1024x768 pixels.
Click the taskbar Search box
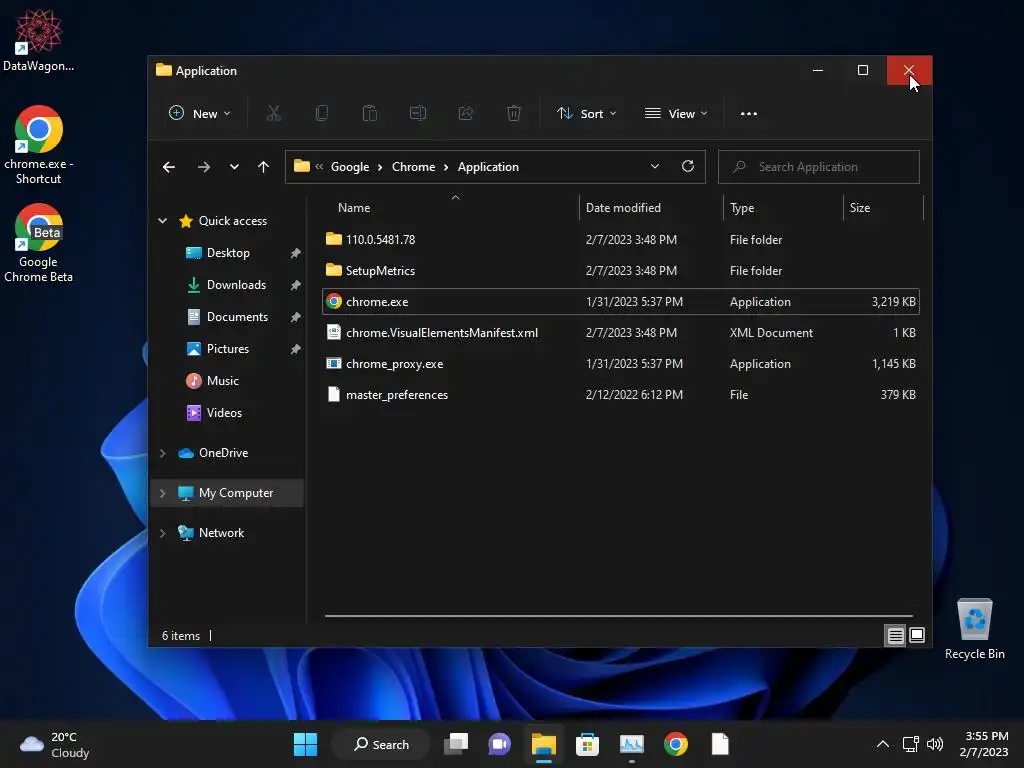click(x=381, y=744)
